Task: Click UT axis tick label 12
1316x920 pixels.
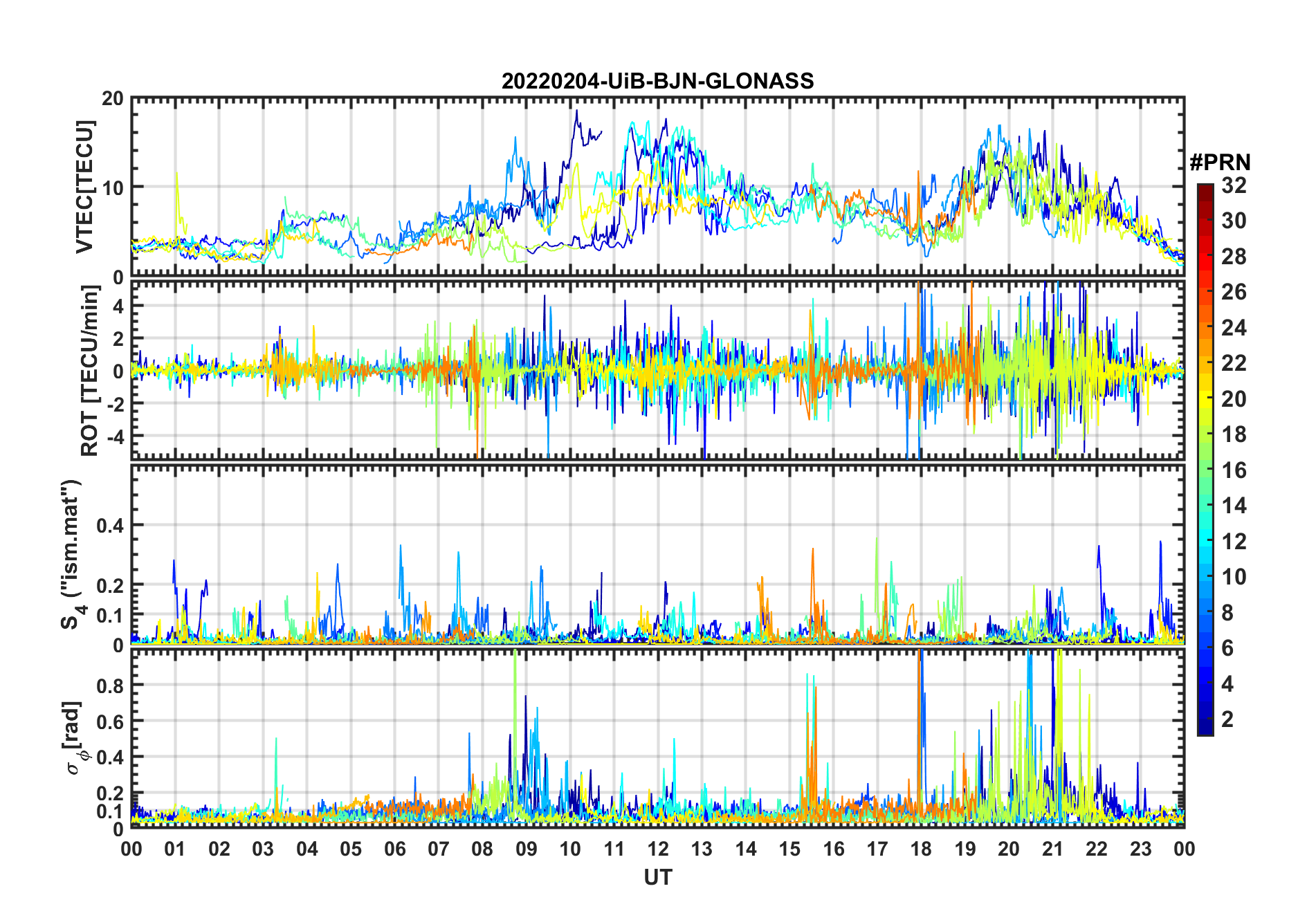Action: click(658, 849)
